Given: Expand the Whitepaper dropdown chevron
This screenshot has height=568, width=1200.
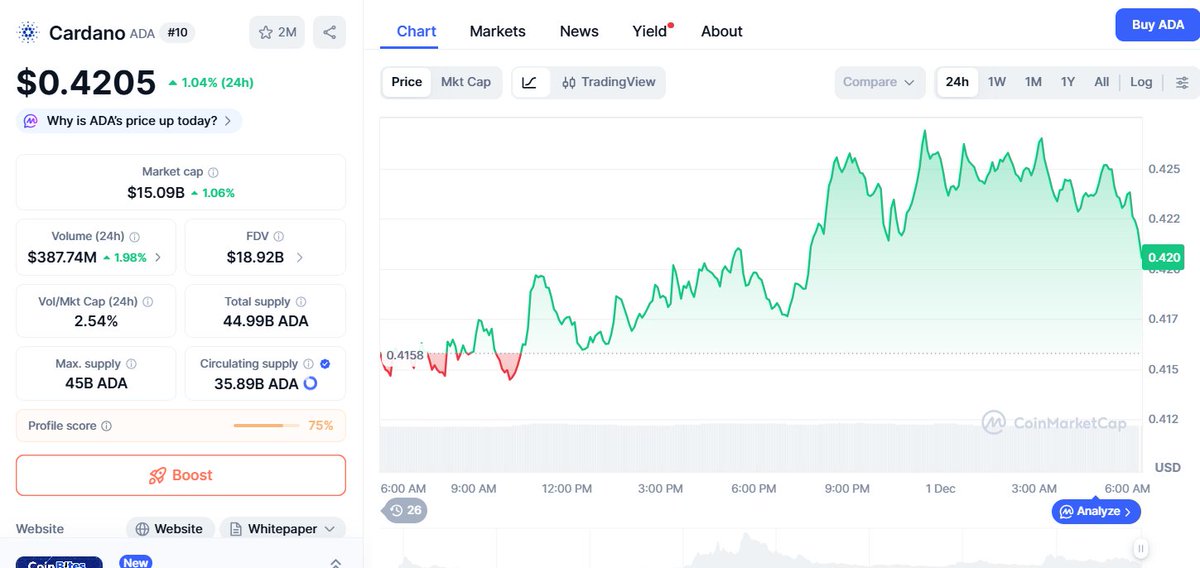Looking at the screenshot, I should (x=329, y=529).
